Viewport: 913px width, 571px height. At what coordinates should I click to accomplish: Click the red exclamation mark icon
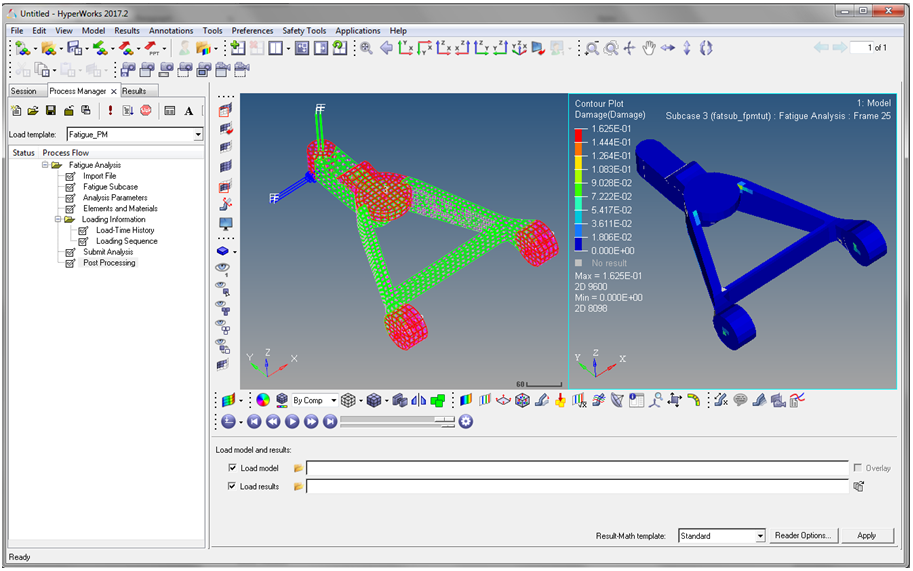(x=110, y=111)
